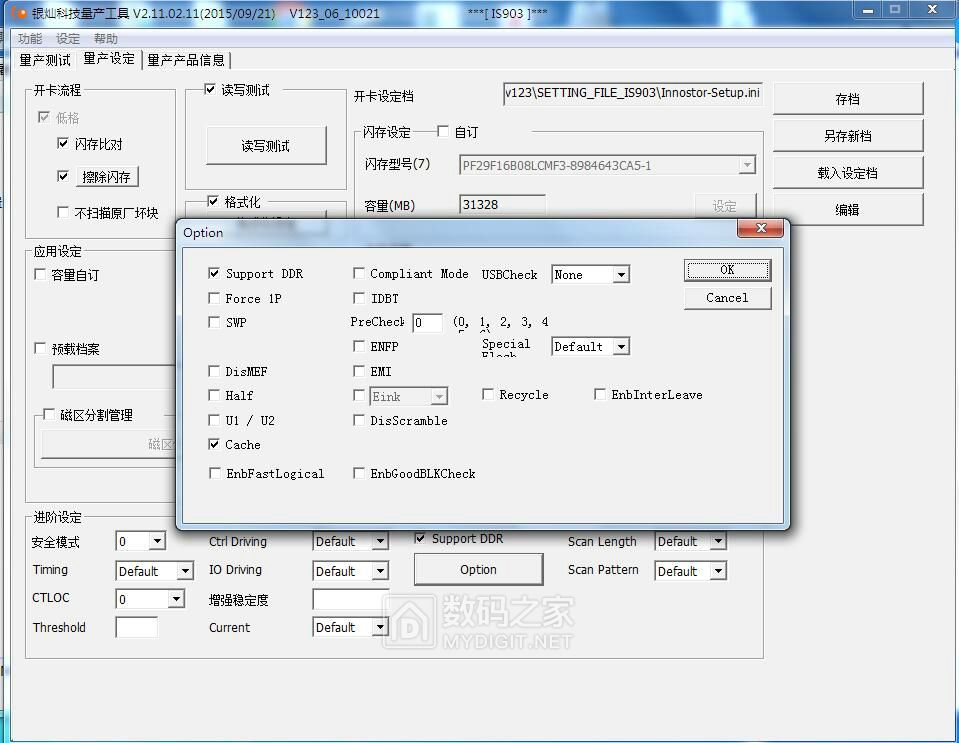The height and width of the screenshot is (743, 959).
Task: Tick Compliant Mode checkbox
Action: click(x=359, y=273)
